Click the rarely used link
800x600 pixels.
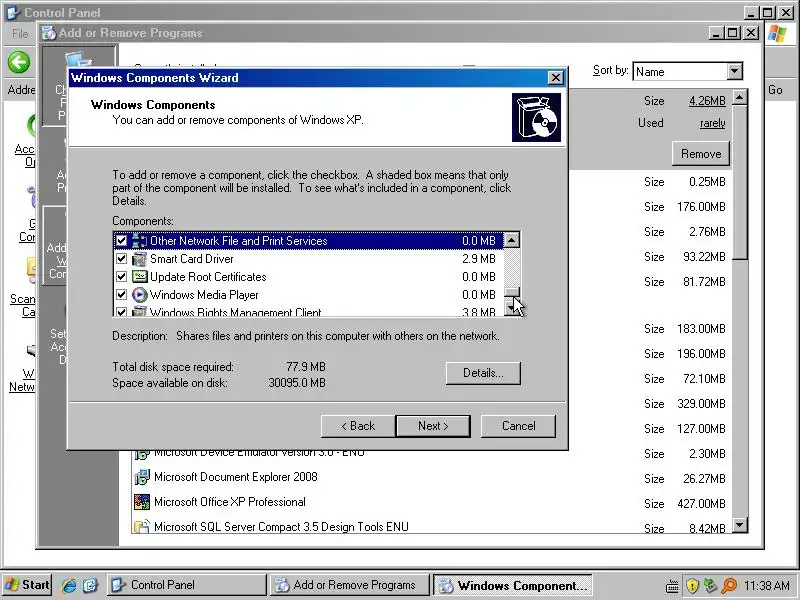click(x=713, y=123)
